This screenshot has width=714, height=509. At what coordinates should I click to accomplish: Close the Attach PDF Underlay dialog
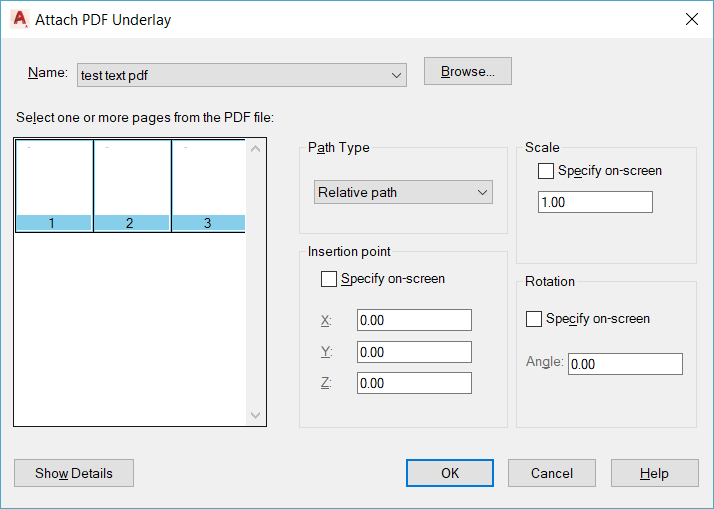coord(691,19)
